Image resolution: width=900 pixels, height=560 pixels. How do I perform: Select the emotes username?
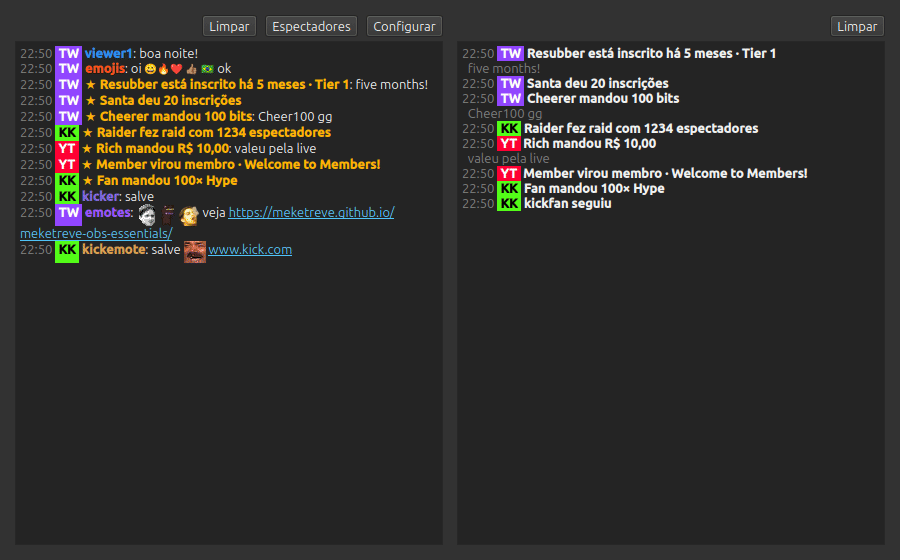coord(108,212)
